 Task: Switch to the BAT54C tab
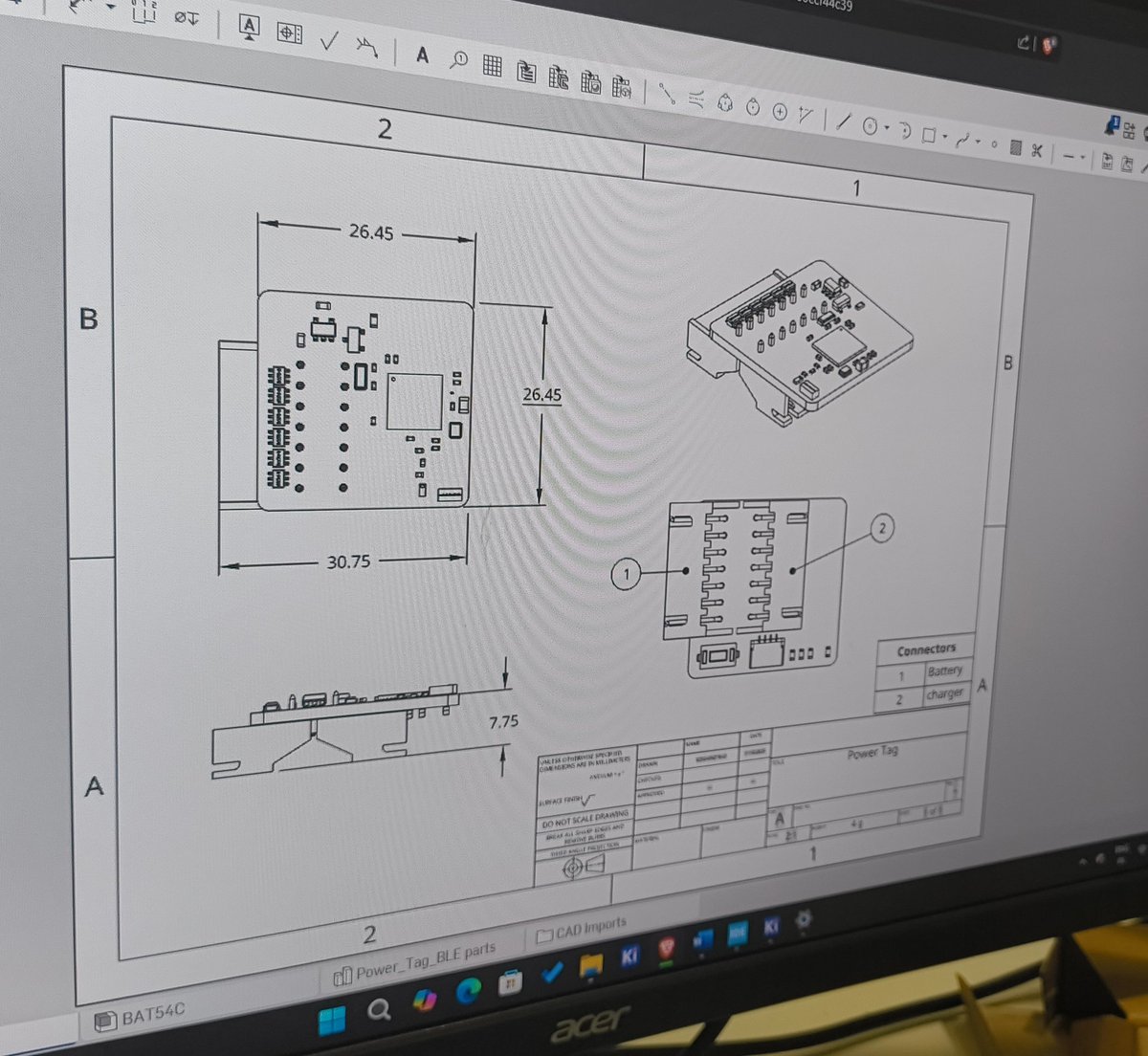pyautogui.click(x=141, y=1017)
